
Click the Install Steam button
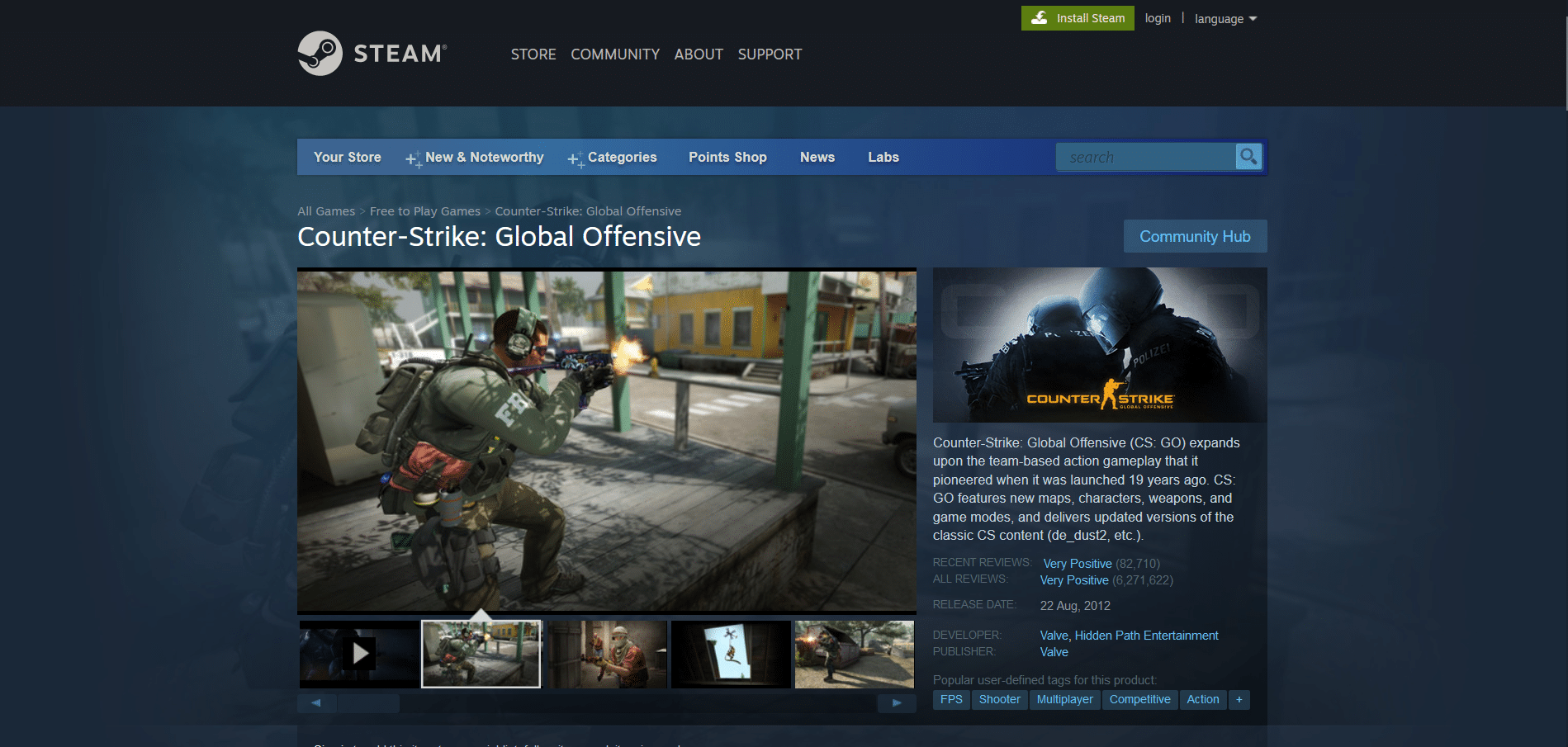point(1078,18)
